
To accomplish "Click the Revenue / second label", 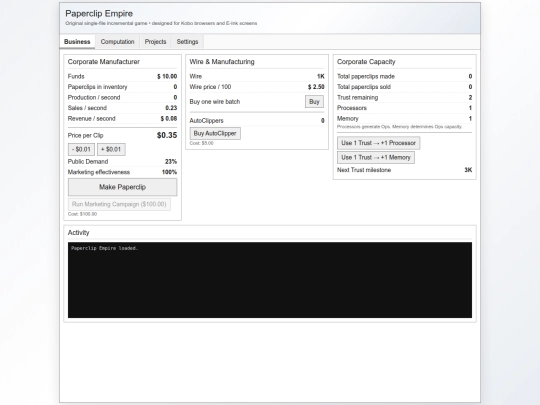I will click(92, 118).
